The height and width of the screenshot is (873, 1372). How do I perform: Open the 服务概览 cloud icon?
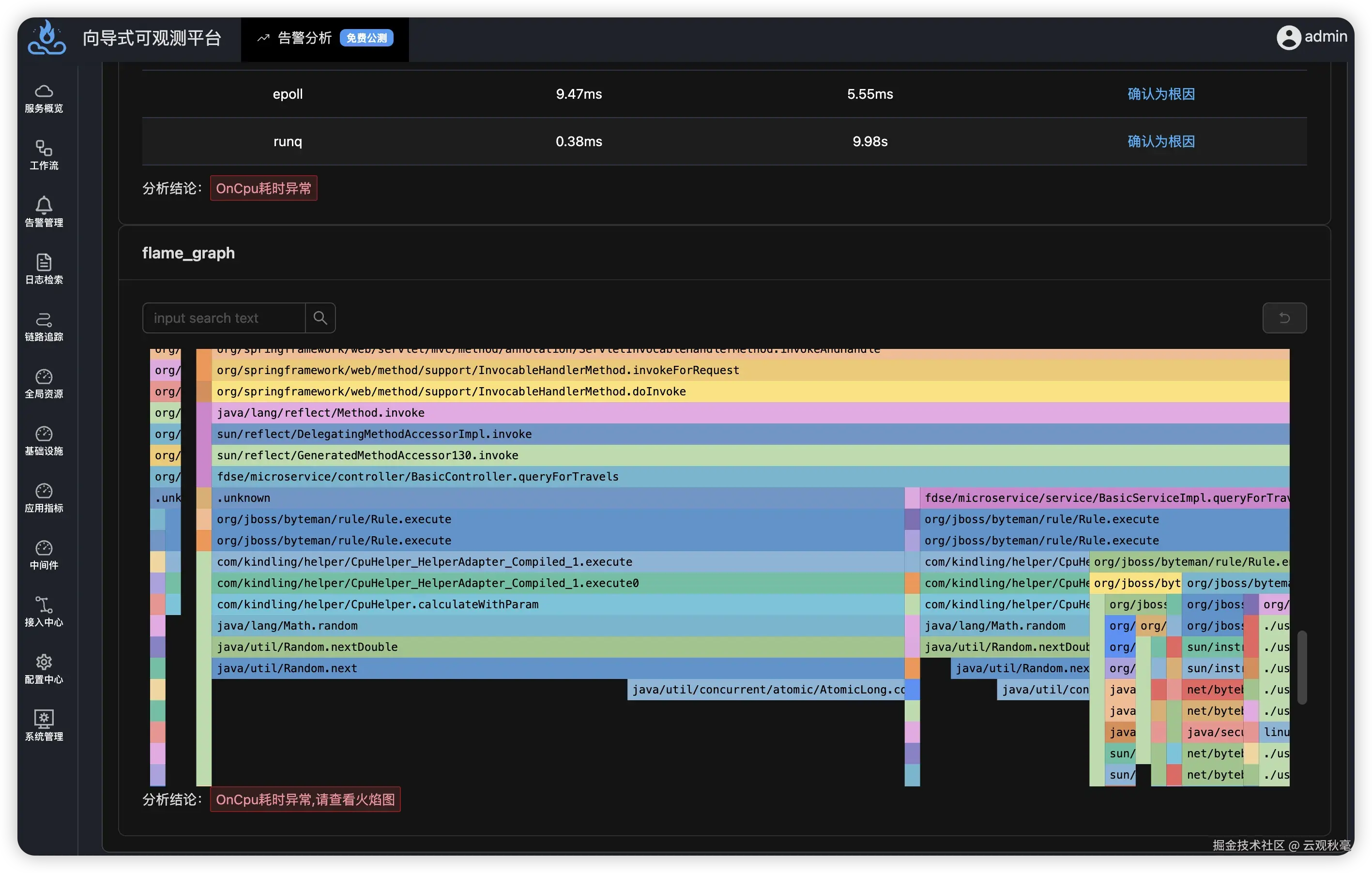[44, 91]
